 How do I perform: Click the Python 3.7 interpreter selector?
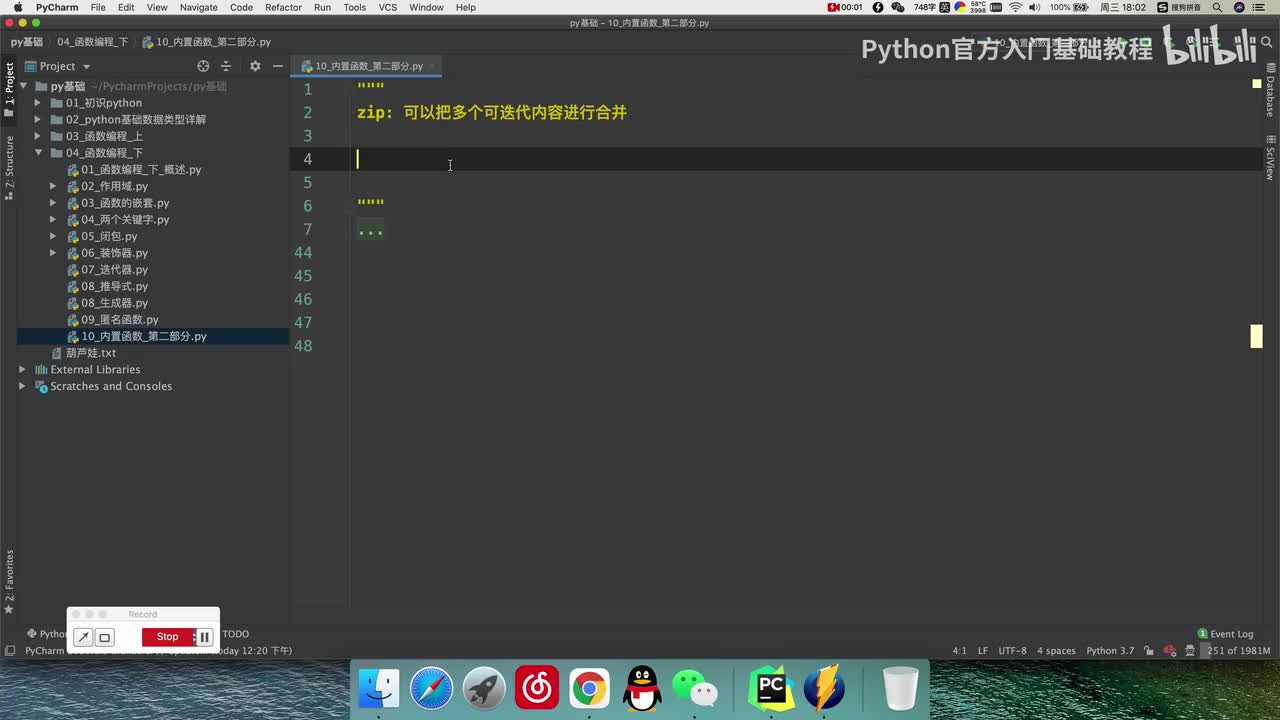pos(1110,651)
